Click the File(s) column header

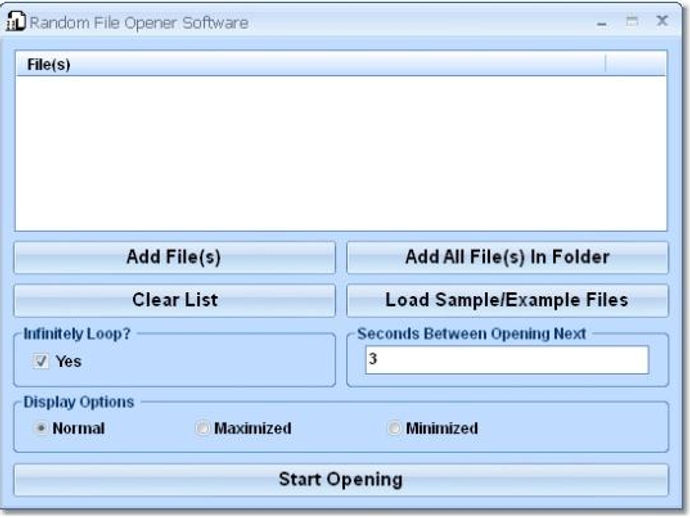coord(310,64)
